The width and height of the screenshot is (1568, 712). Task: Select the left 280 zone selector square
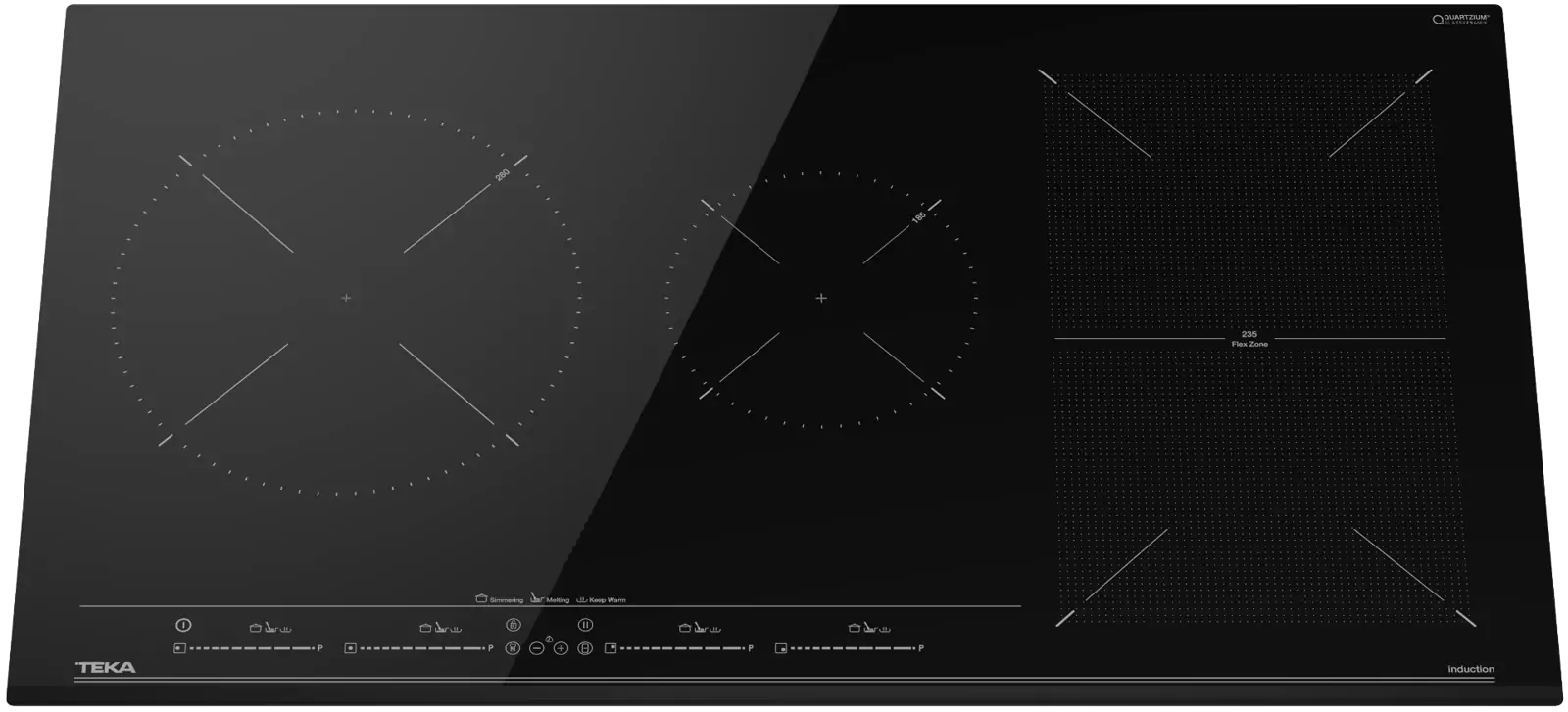coord(179,648)
